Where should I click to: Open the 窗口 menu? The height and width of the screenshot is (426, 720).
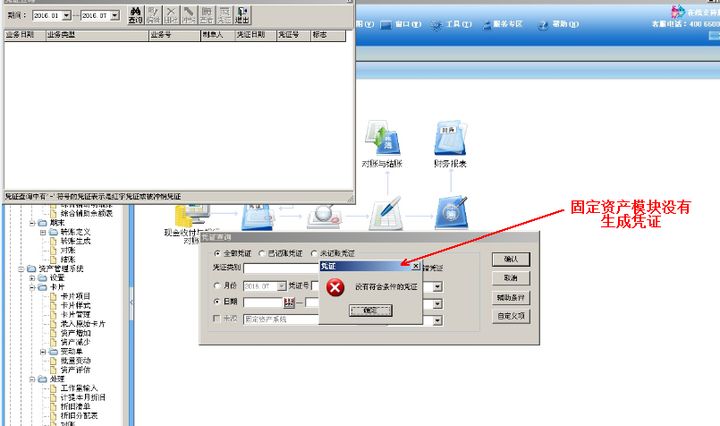click(x=401, y=24)
